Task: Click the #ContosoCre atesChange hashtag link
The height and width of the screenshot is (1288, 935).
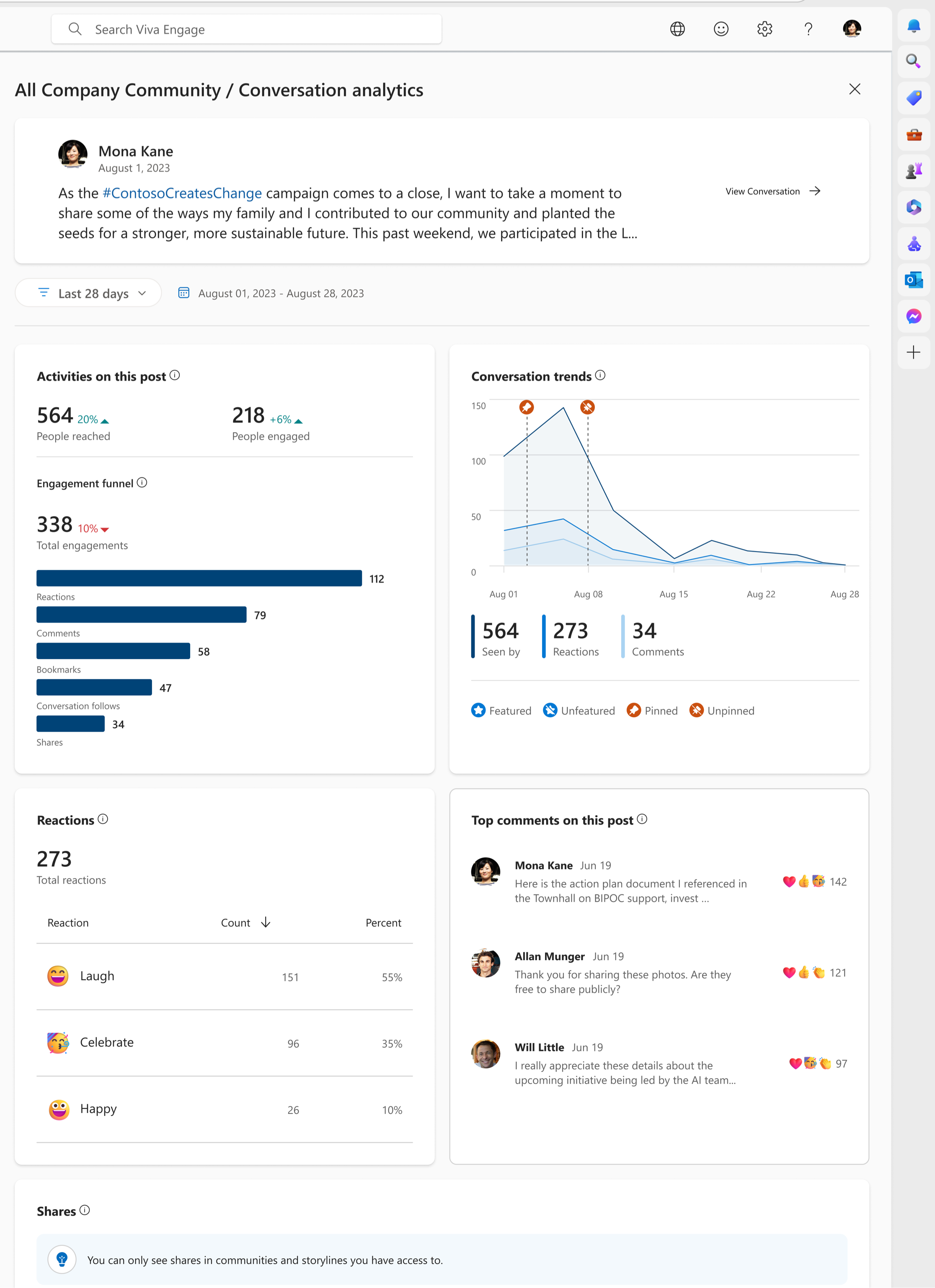Action: click(183, 193)
